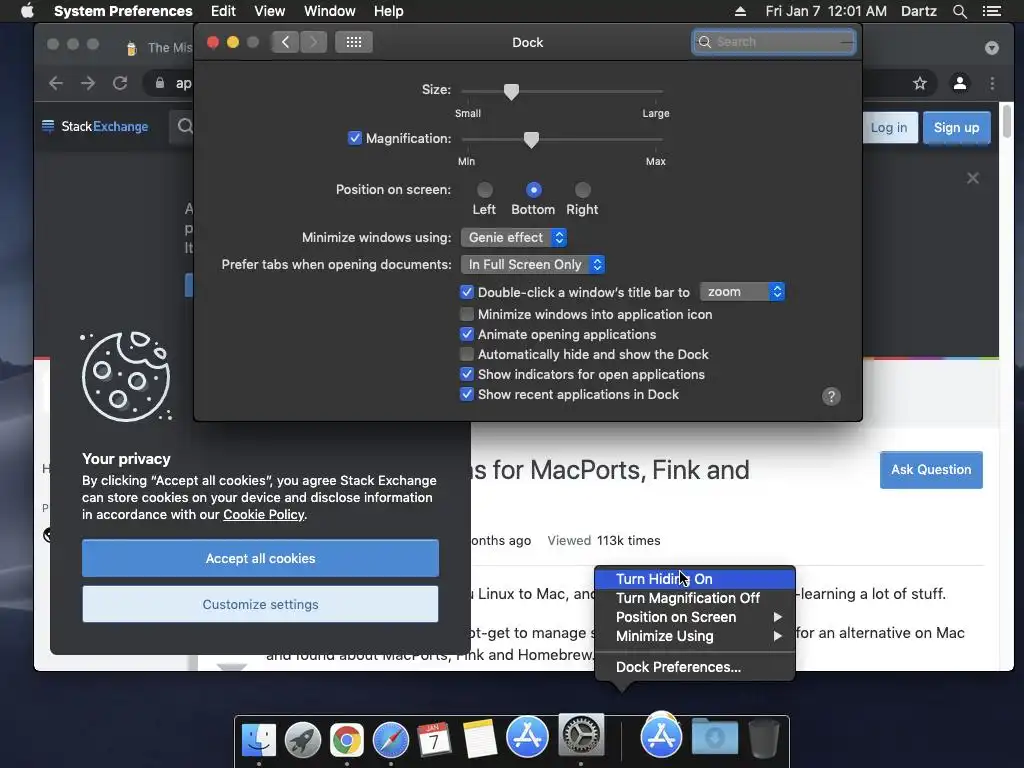Click the Magnification slider handle
The image size is (1024, 768).
(x=531, y=140)
